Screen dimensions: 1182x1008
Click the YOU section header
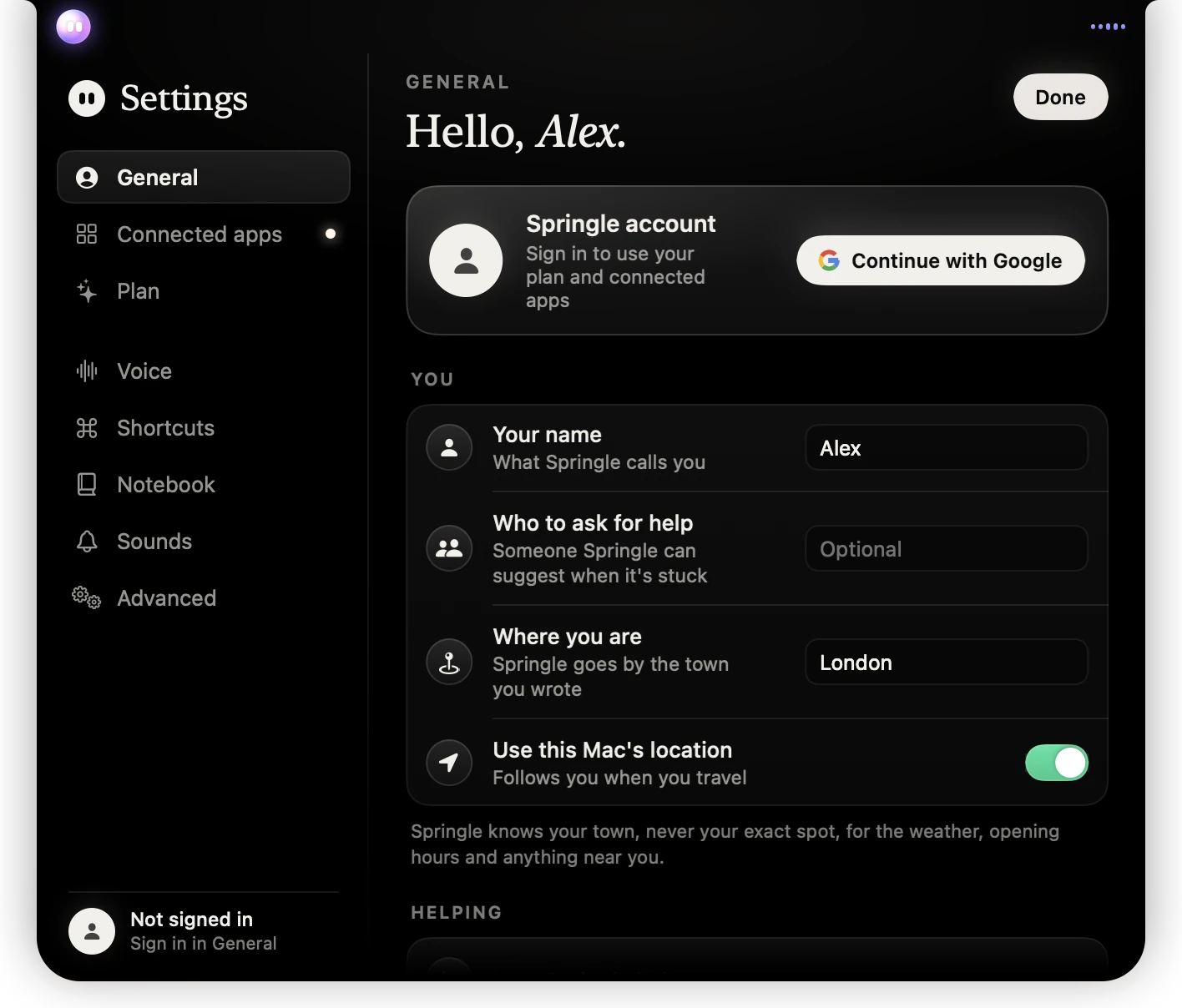(x=432, y=380)
